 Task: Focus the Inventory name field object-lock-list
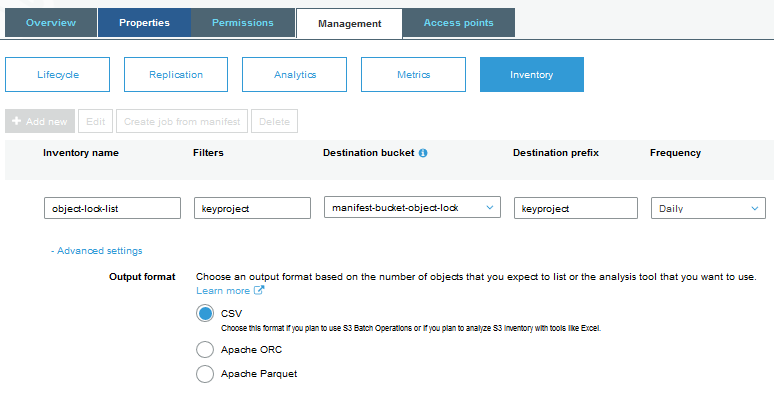113,208
